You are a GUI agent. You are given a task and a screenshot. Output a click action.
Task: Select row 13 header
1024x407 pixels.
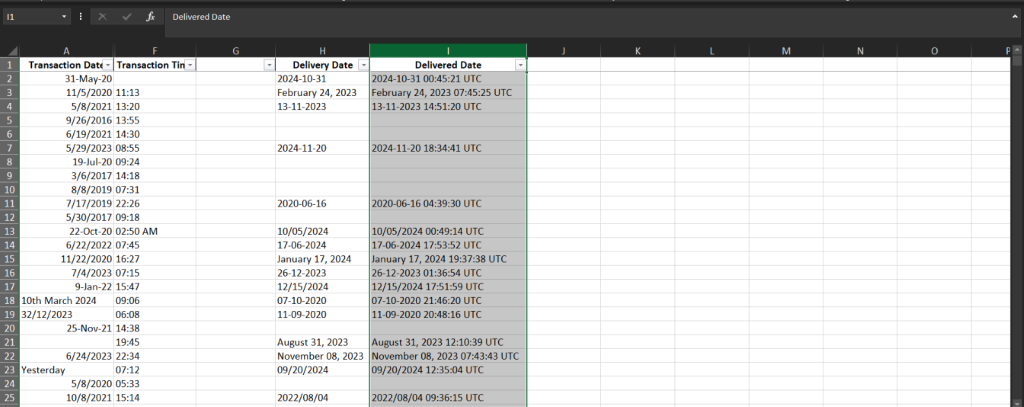[10, 231]
